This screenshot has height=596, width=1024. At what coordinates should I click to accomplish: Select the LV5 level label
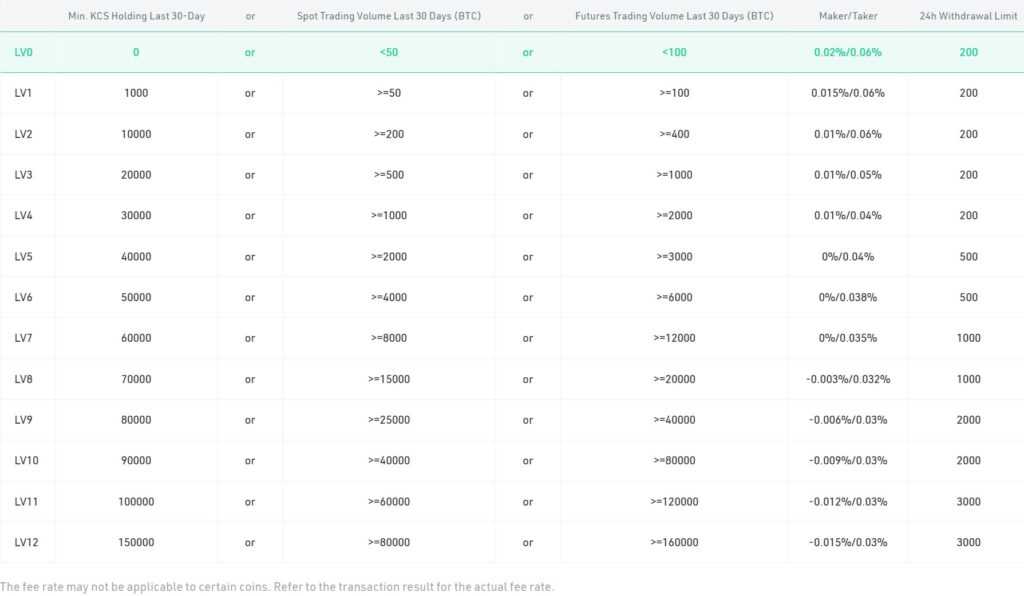[x=24, y=257]
